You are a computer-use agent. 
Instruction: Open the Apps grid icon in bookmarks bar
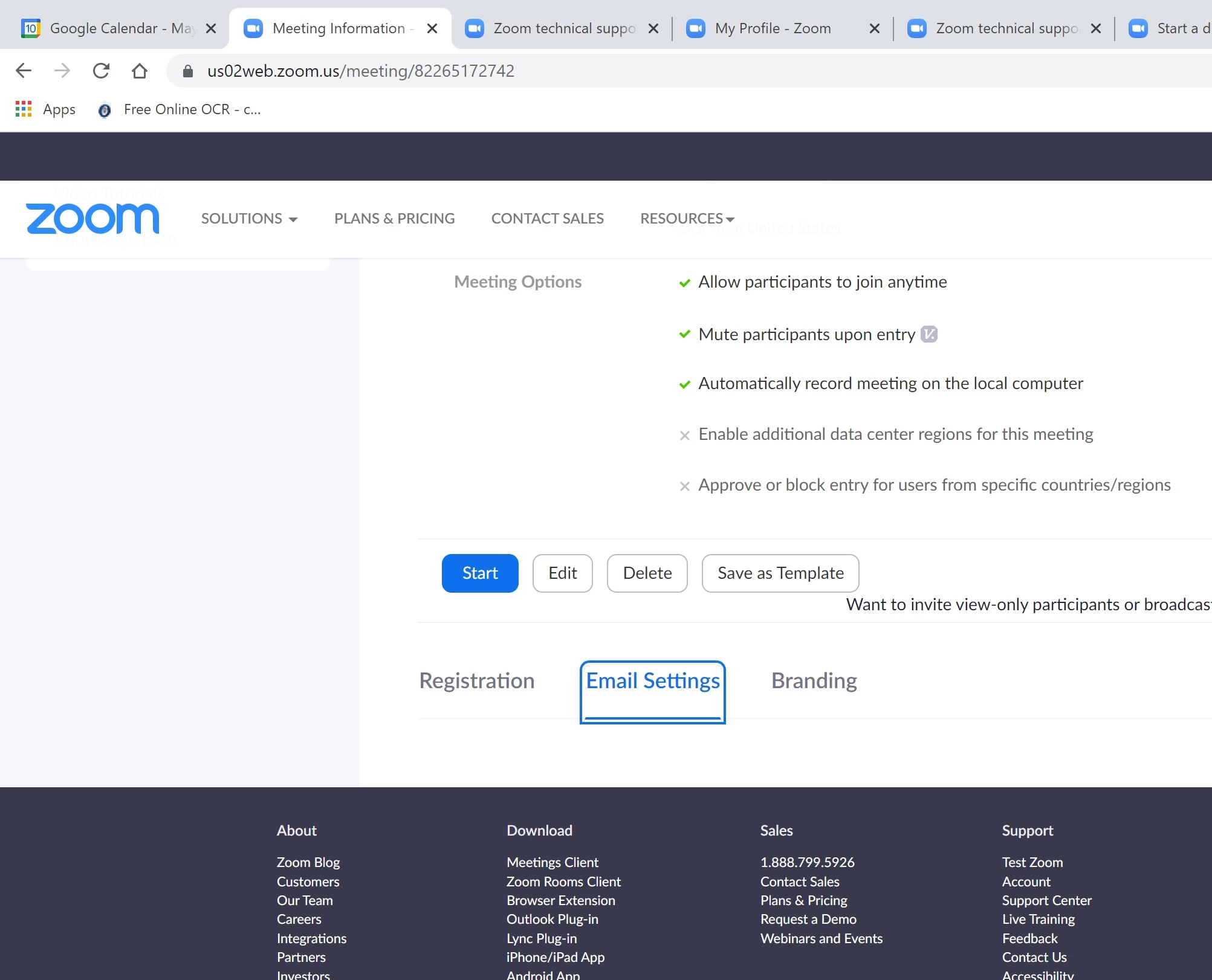(23, 109)
